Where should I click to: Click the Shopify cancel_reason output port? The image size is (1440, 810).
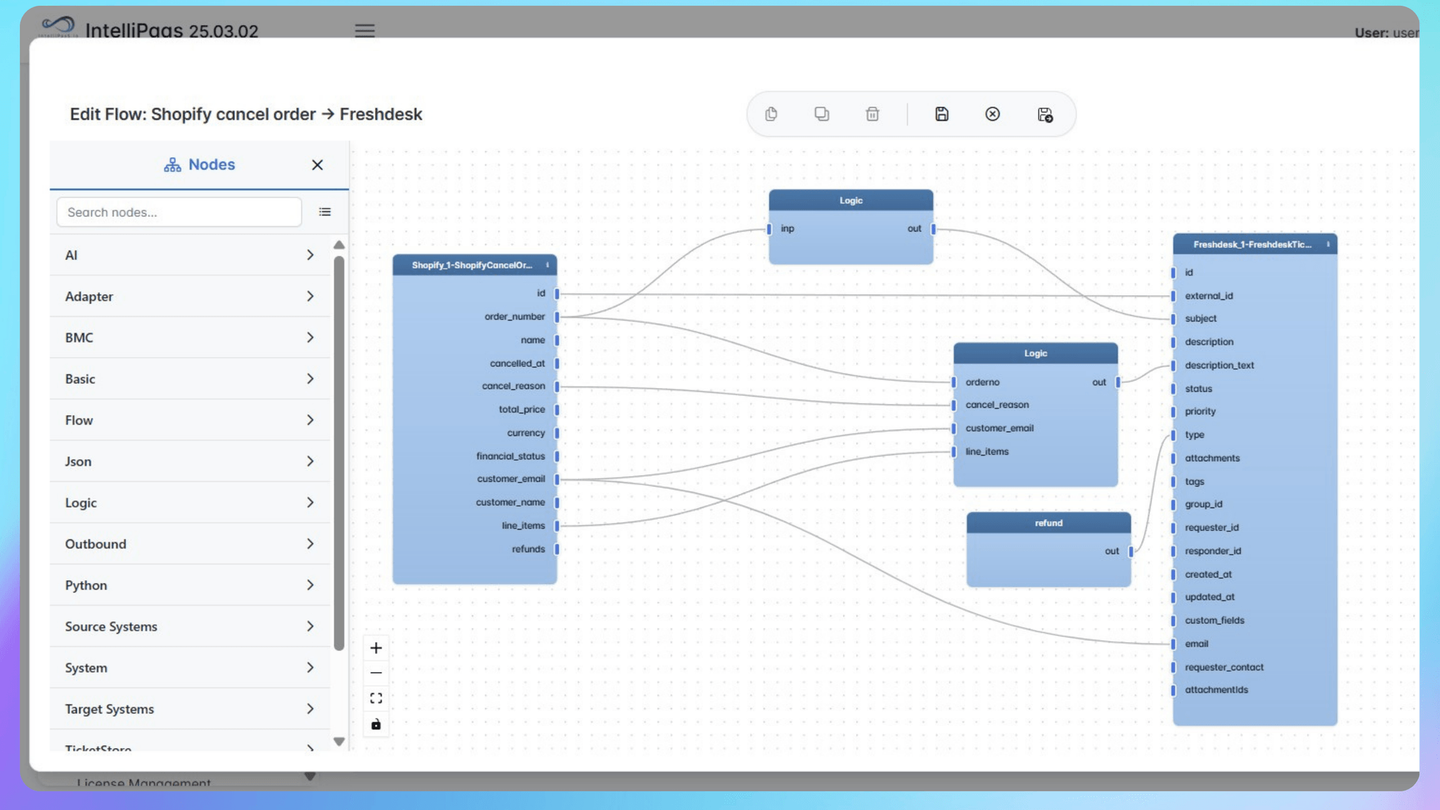click(x=557, y=386)
